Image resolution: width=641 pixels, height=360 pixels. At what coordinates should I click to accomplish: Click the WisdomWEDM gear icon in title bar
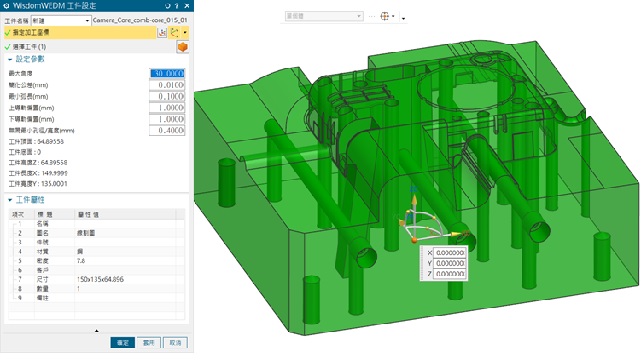click(6, 6)
